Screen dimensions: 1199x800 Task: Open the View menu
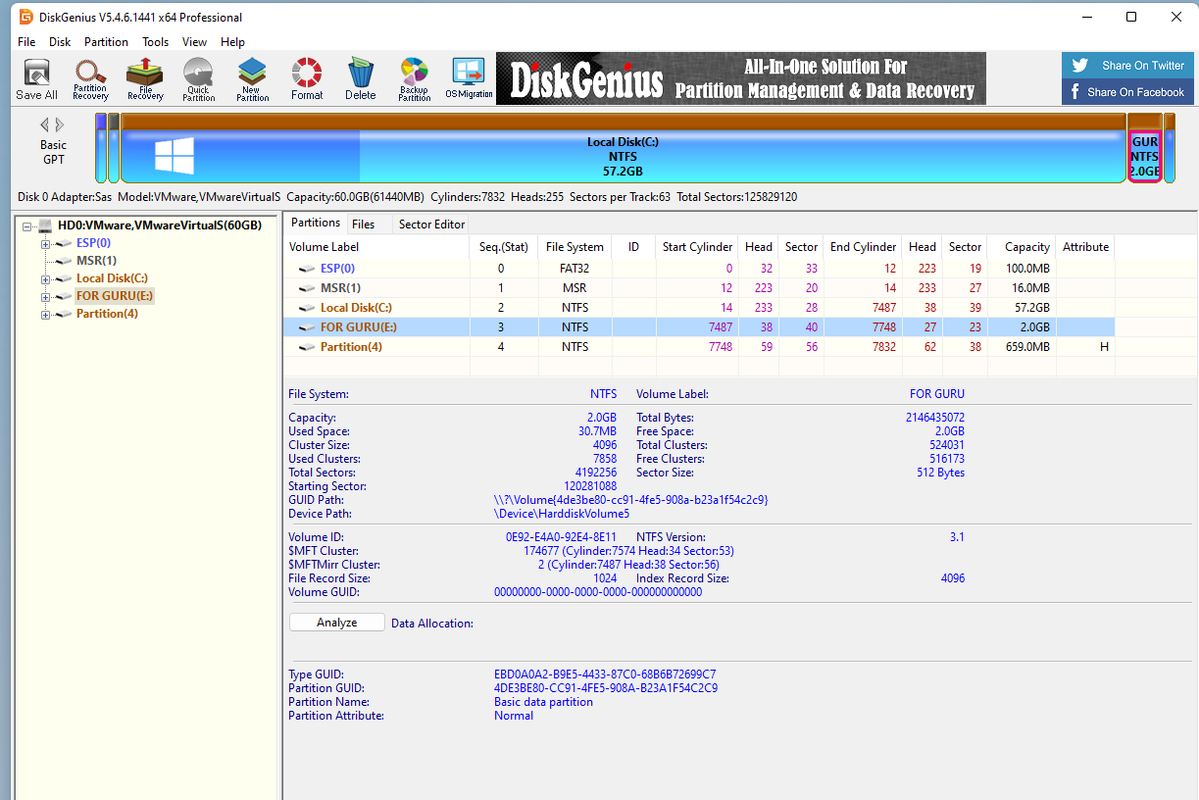click(194, 42)
